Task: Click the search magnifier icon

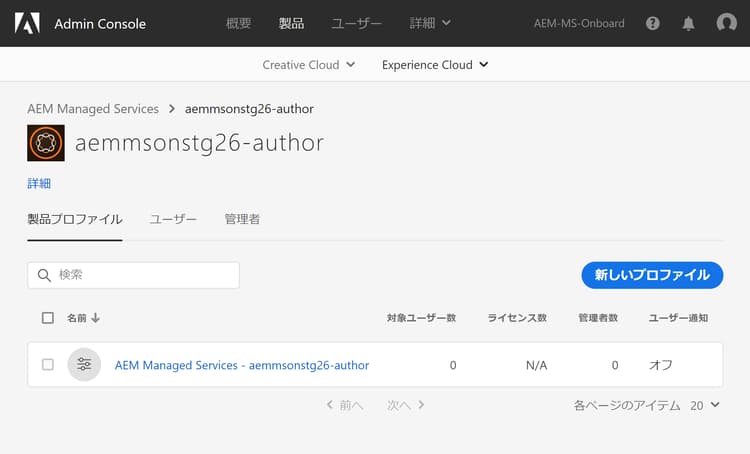Action: pos(44,275)
